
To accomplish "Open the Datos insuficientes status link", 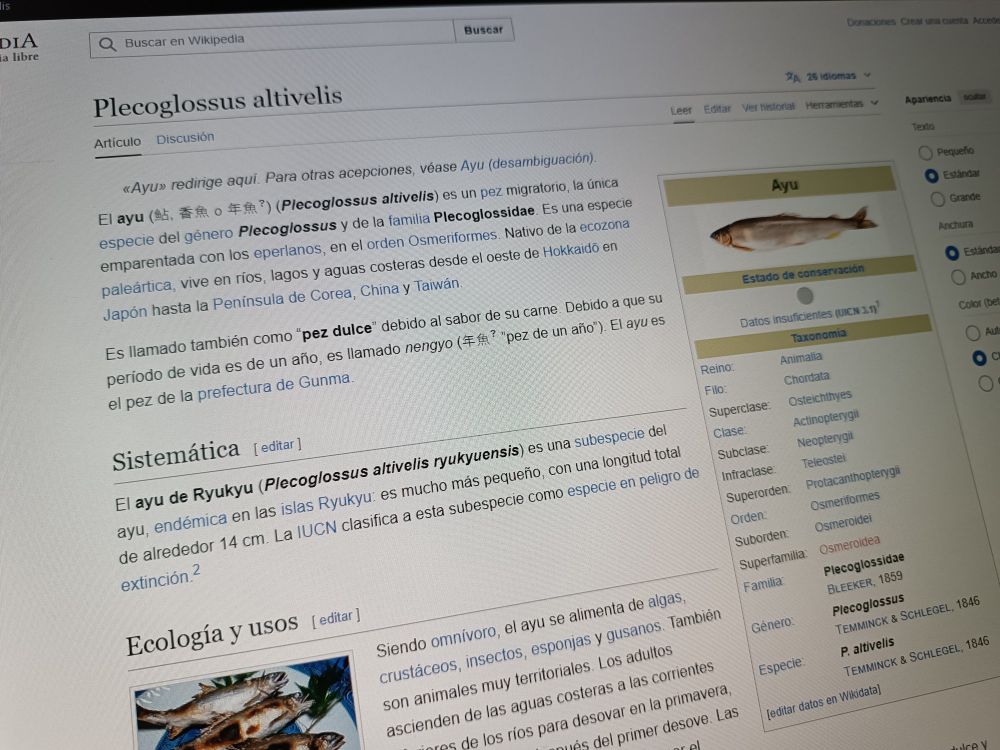I will pos(786,318).
